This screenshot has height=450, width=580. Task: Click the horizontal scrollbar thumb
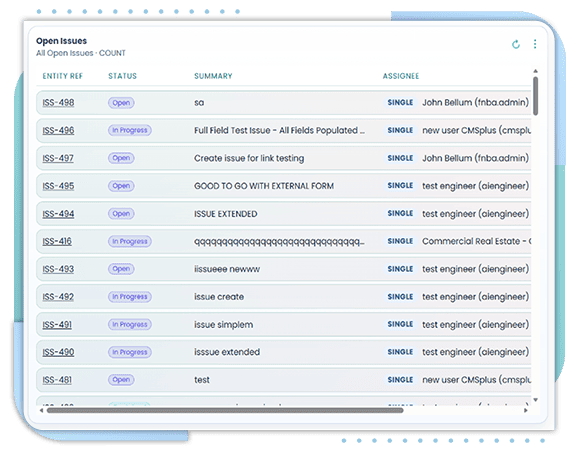tap(225, 410)
